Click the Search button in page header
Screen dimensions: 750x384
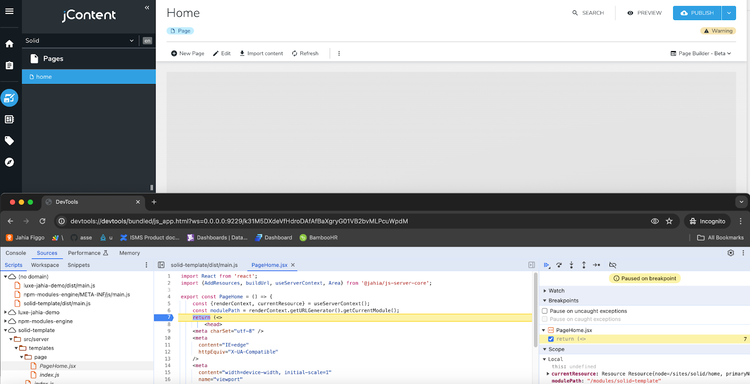[x=588, y=13]
